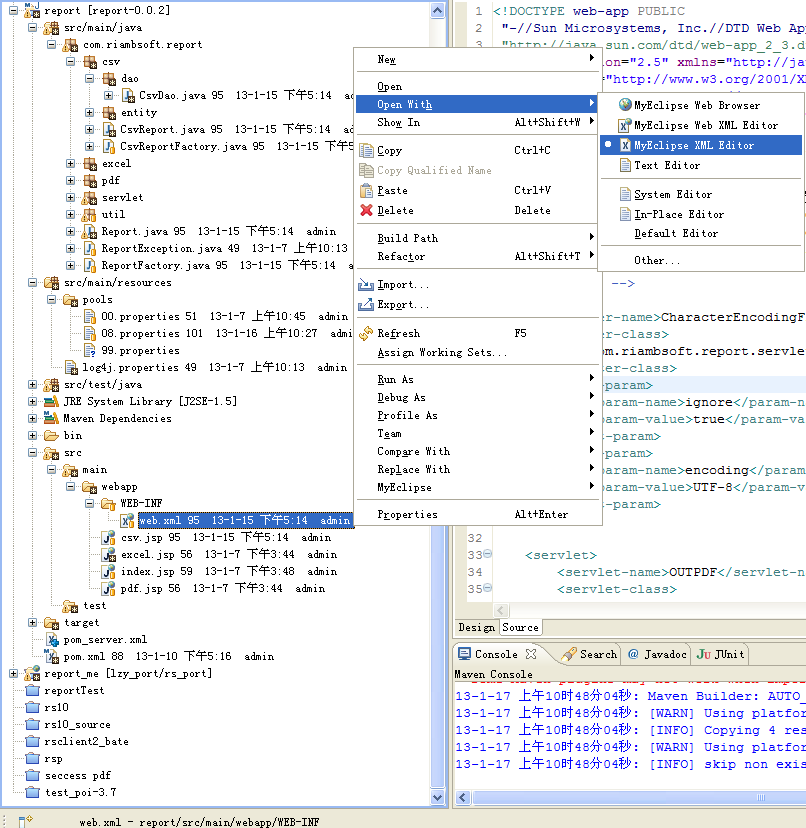Collapse the servlet element at line 33
The height and width of the screenshot is (828, 806).
pos(488,553)
